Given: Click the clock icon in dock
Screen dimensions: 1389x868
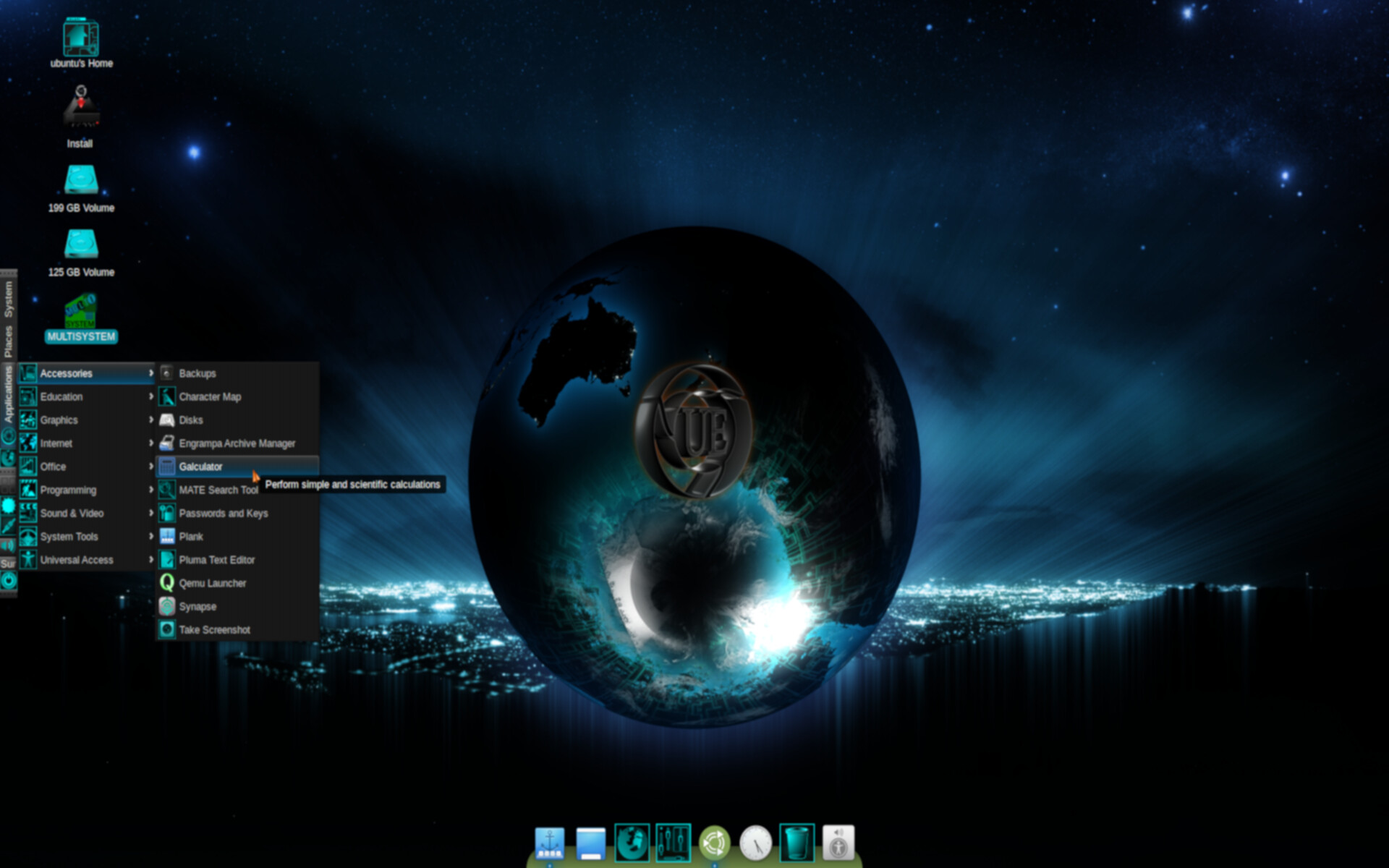Looking at the screenshot, I should [x=755, y=843].
